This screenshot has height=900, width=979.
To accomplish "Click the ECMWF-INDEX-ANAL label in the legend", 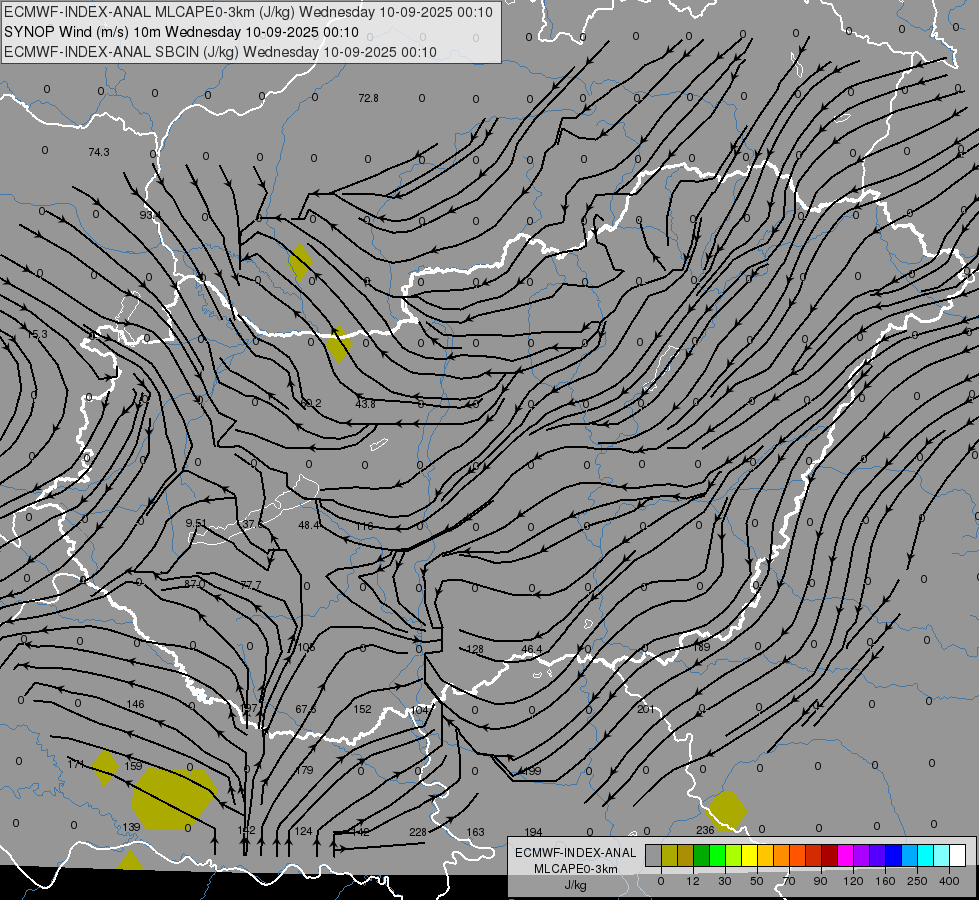I will [x=575, y=853].
